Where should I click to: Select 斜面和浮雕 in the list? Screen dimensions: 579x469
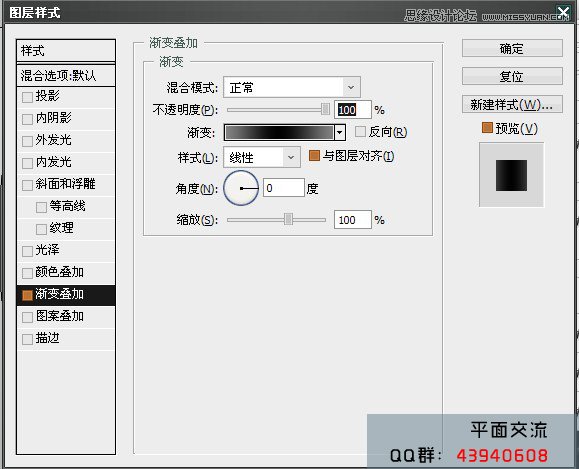(66, 184)
